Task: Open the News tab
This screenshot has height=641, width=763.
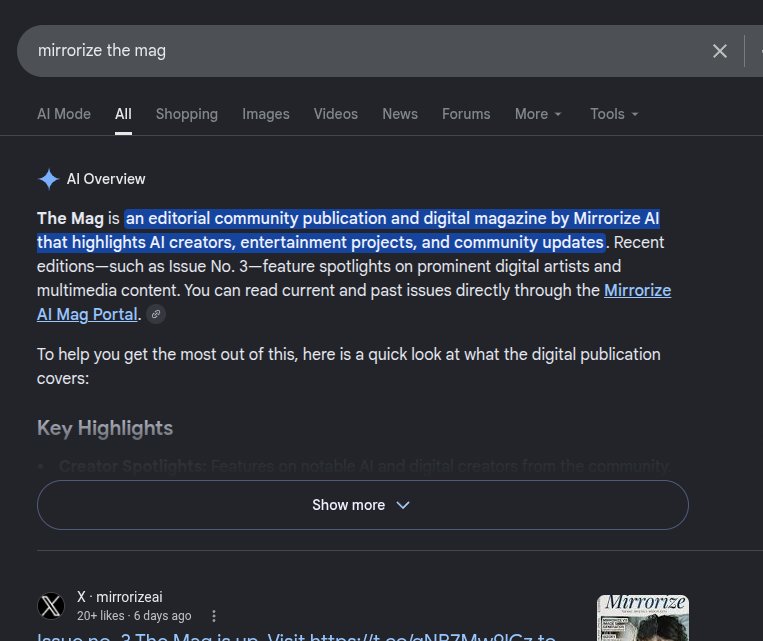Action: click(x=400, y=114)
